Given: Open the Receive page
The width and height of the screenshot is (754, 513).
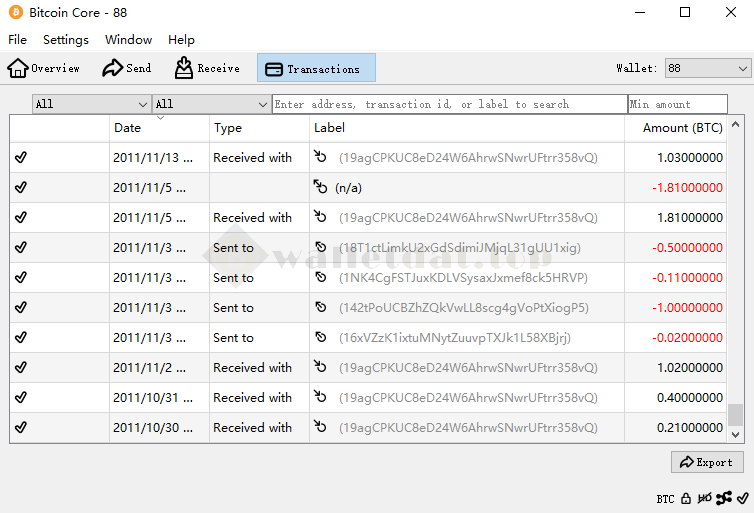Looking at the screenshot, I should [x=207, y=68].
